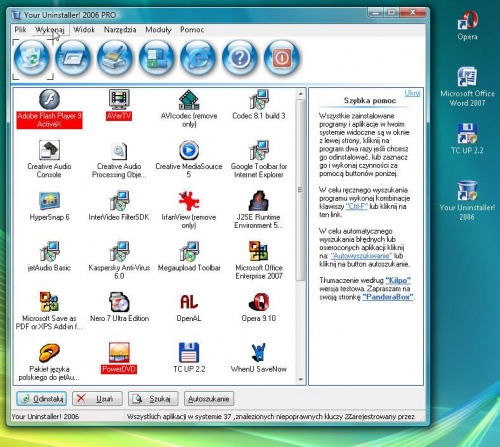The width and height of the screenshot is (500, 447).
Task: Select J2SE Runtime Environment entry
Action: (x=259, y=210)
